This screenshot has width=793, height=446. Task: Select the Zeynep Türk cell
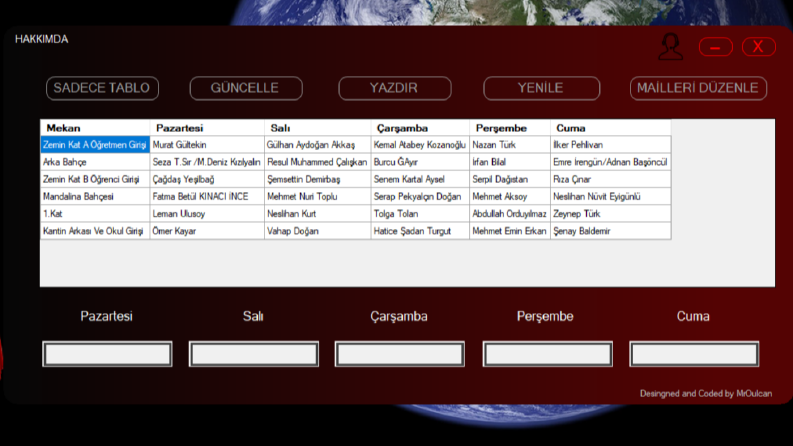611,213
